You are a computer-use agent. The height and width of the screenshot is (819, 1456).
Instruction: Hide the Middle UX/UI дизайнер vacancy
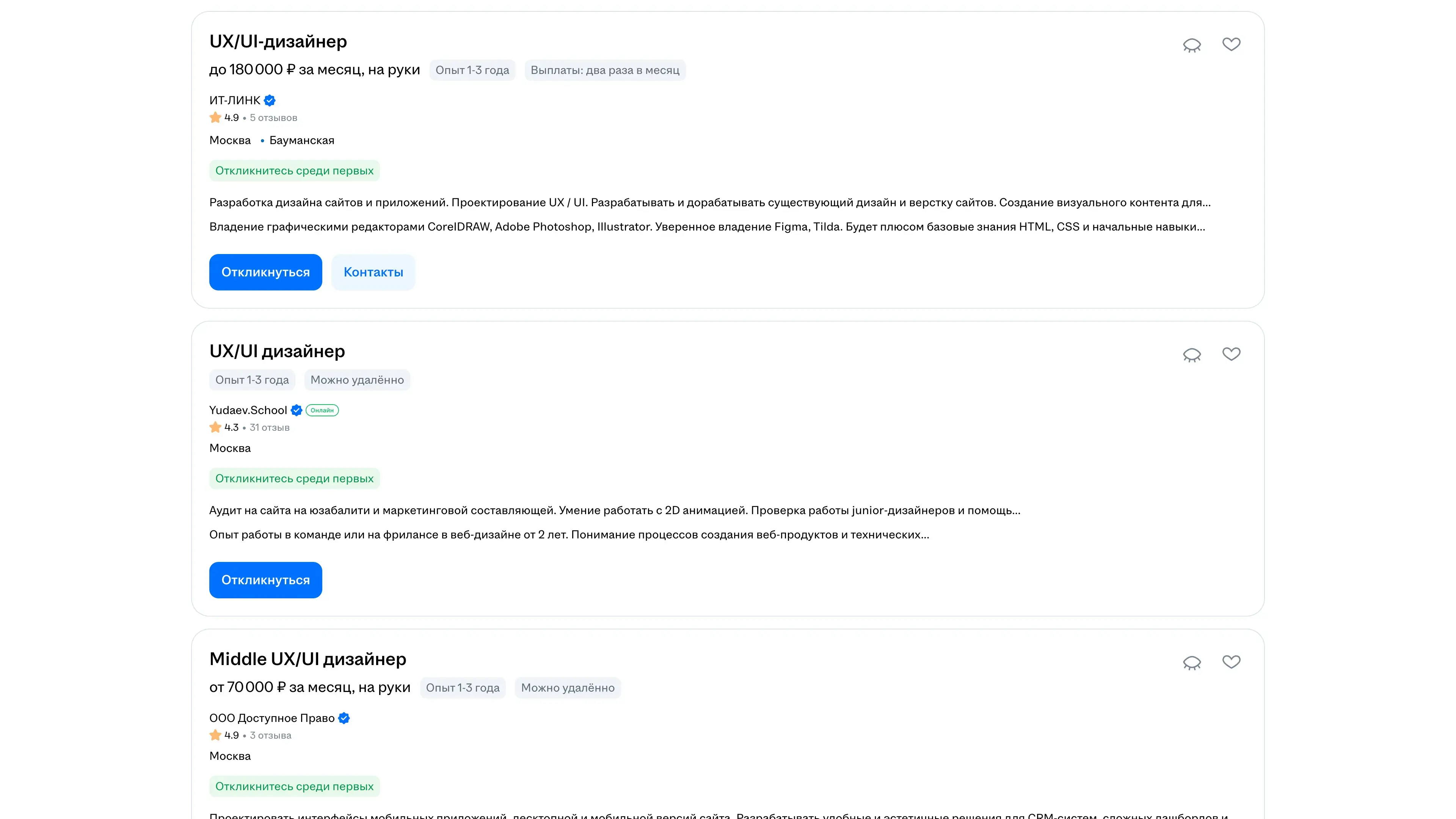(x=1191, y=662)
